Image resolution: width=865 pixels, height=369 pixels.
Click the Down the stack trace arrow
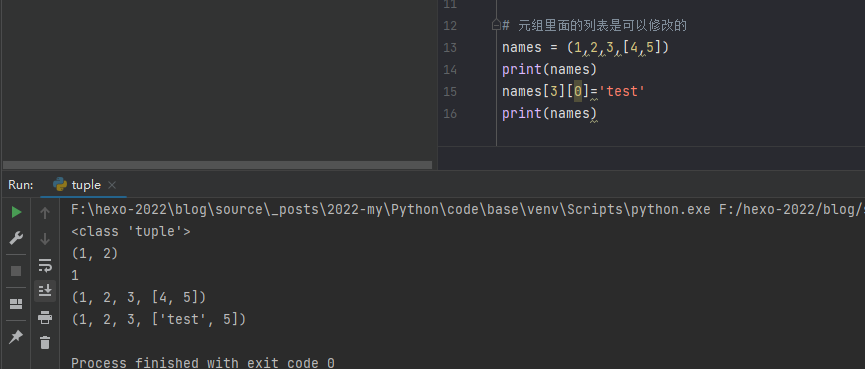tap(45, 239)
